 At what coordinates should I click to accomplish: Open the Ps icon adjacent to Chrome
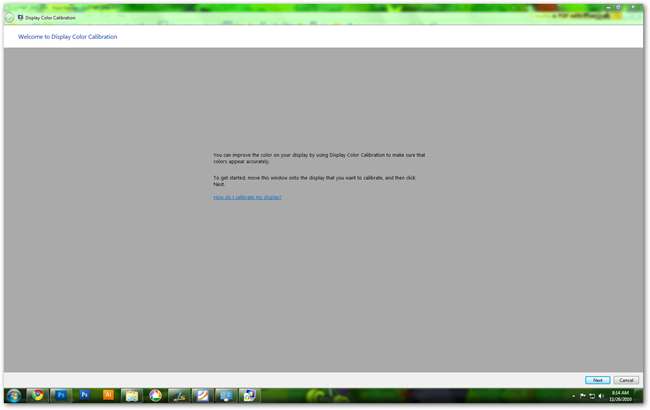pos(61,395)
